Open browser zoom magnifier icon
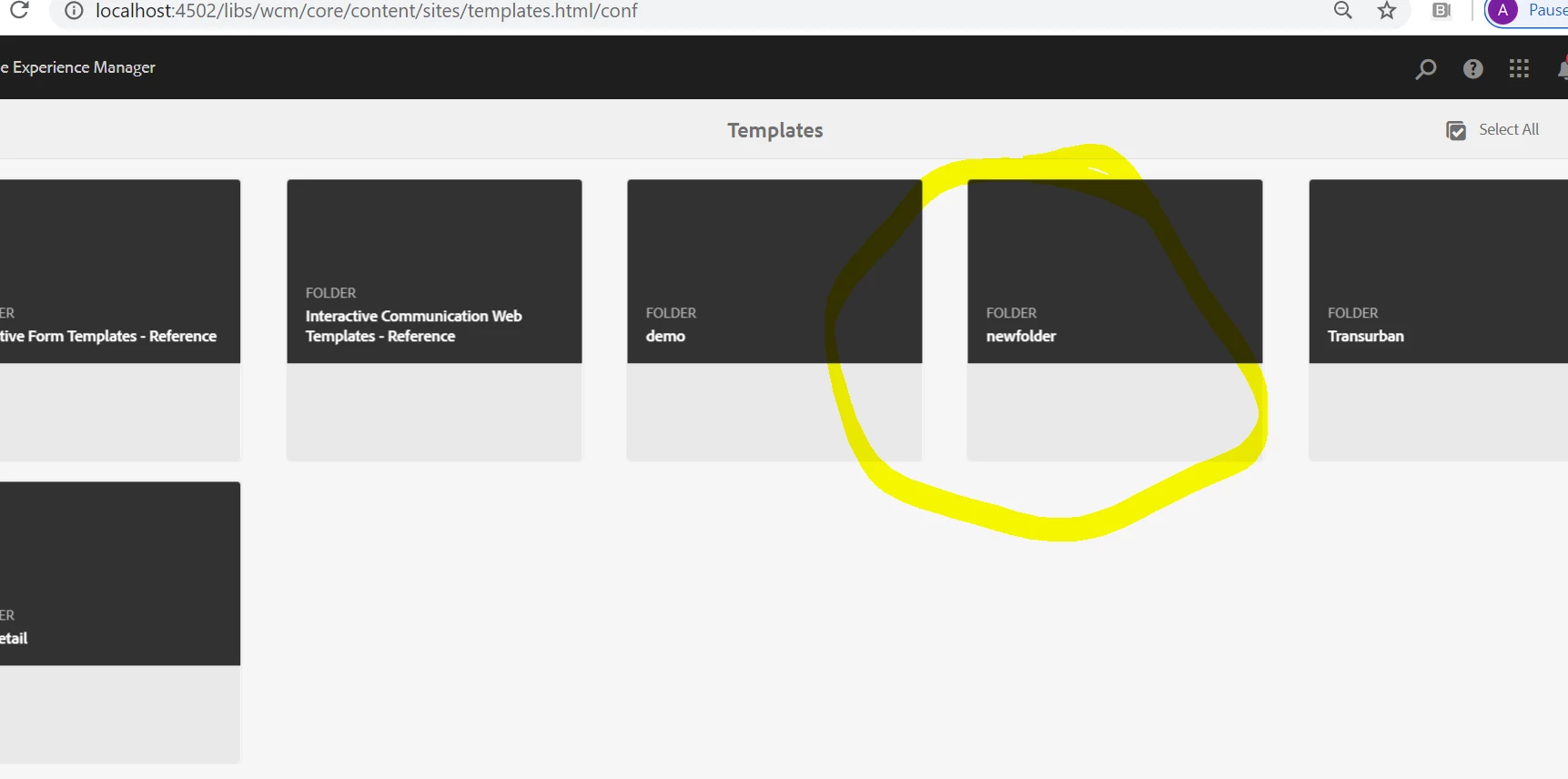 1342,10
